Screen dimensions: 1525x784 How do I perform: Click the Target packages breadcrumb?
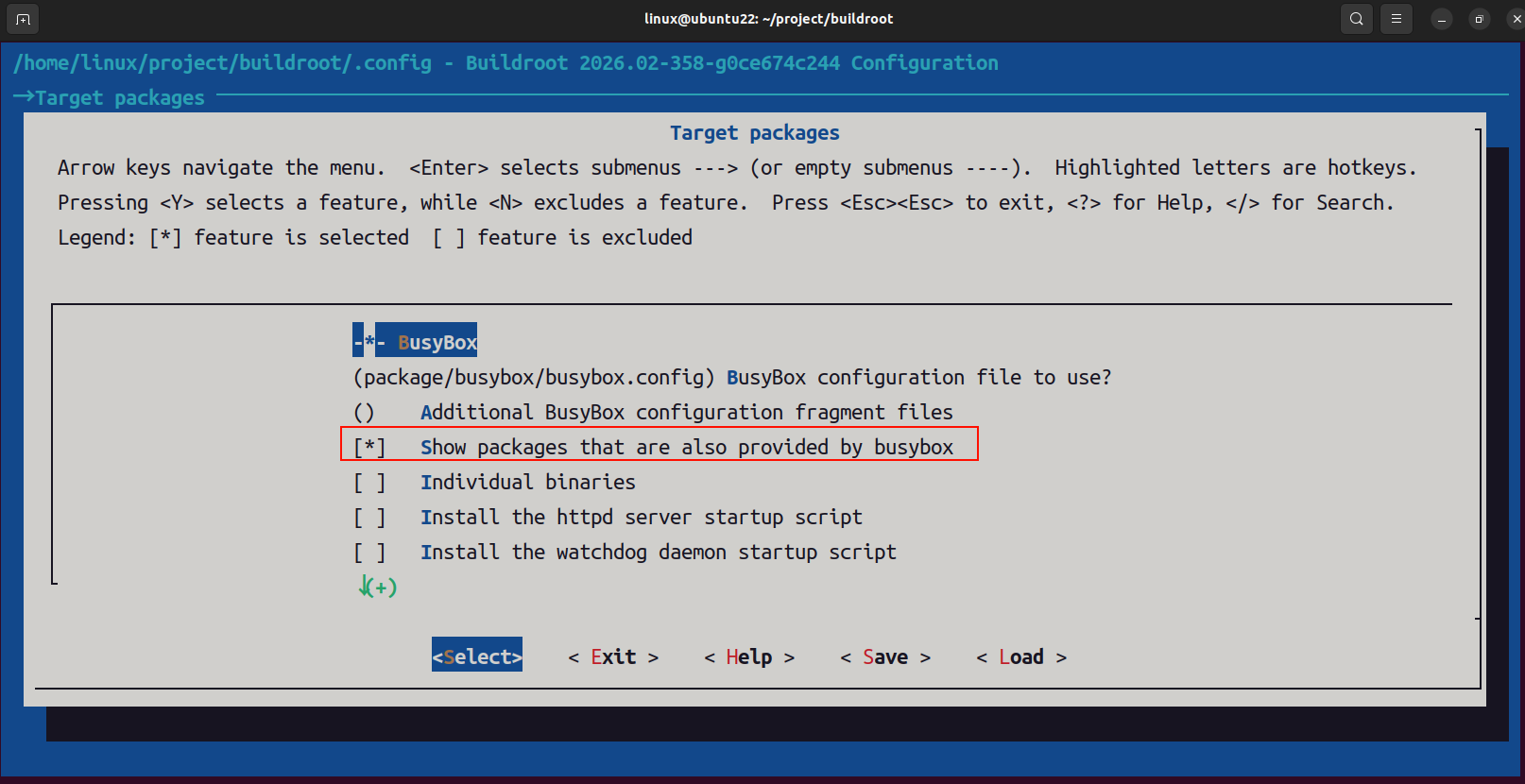(119, 97)
